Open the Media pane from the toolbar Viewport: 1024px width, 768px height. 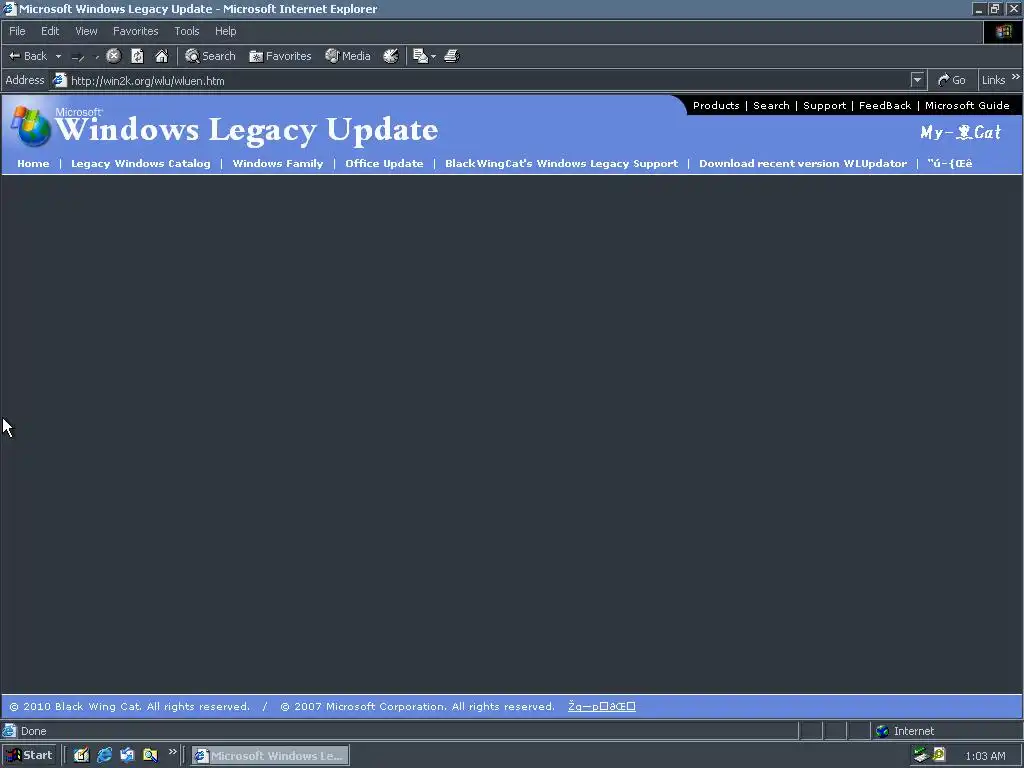(x=347, y=56)
